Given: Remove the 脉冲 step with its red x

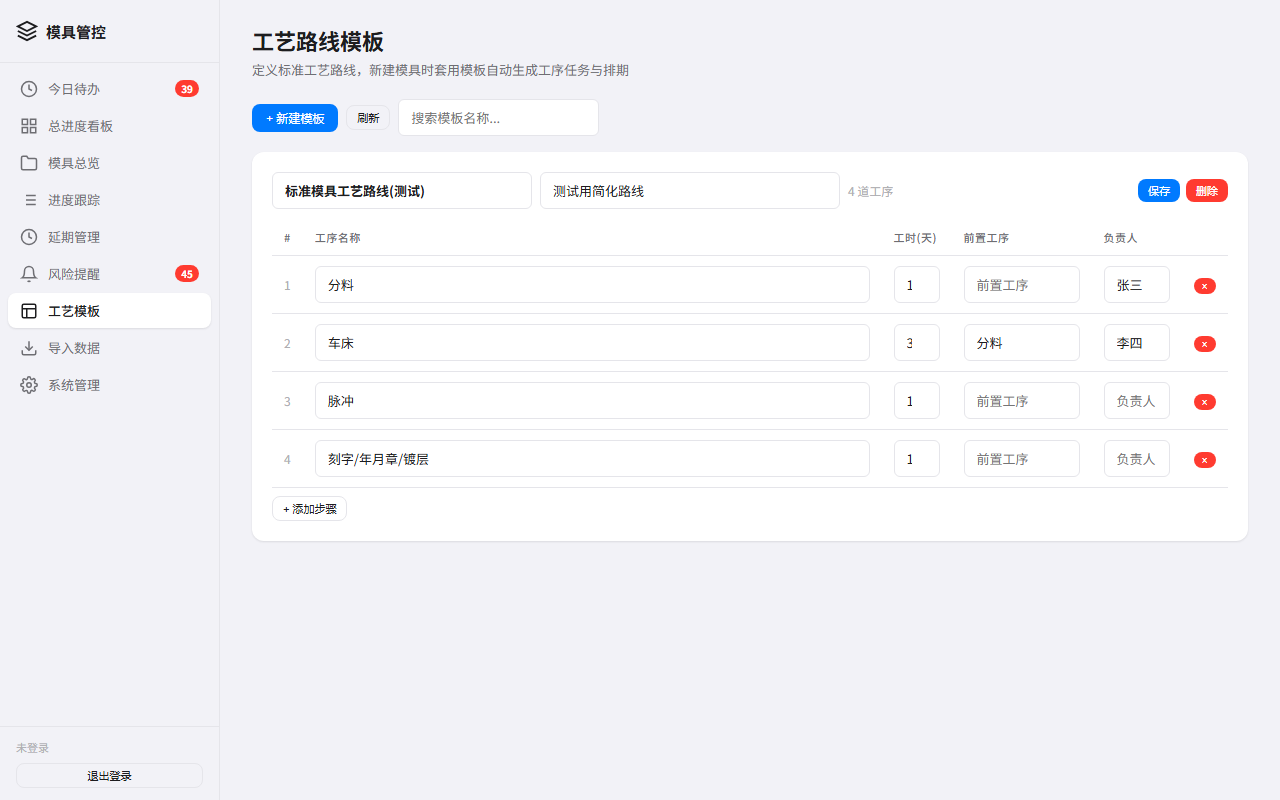Looking at the screenshot, I should pos(1205,402).
